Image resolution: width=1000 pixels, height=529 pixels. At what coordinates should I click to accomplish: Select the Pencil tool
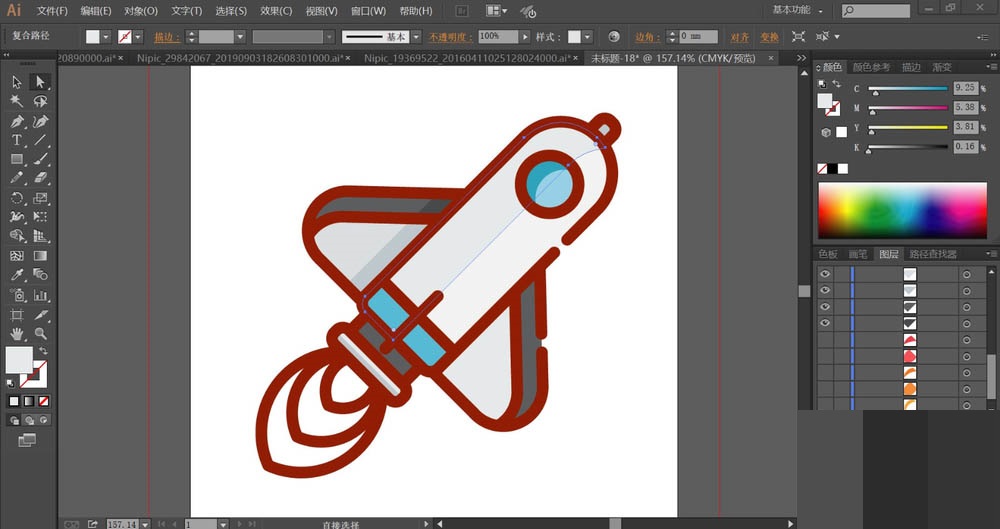pyautogui.click(x=17, y=178)
